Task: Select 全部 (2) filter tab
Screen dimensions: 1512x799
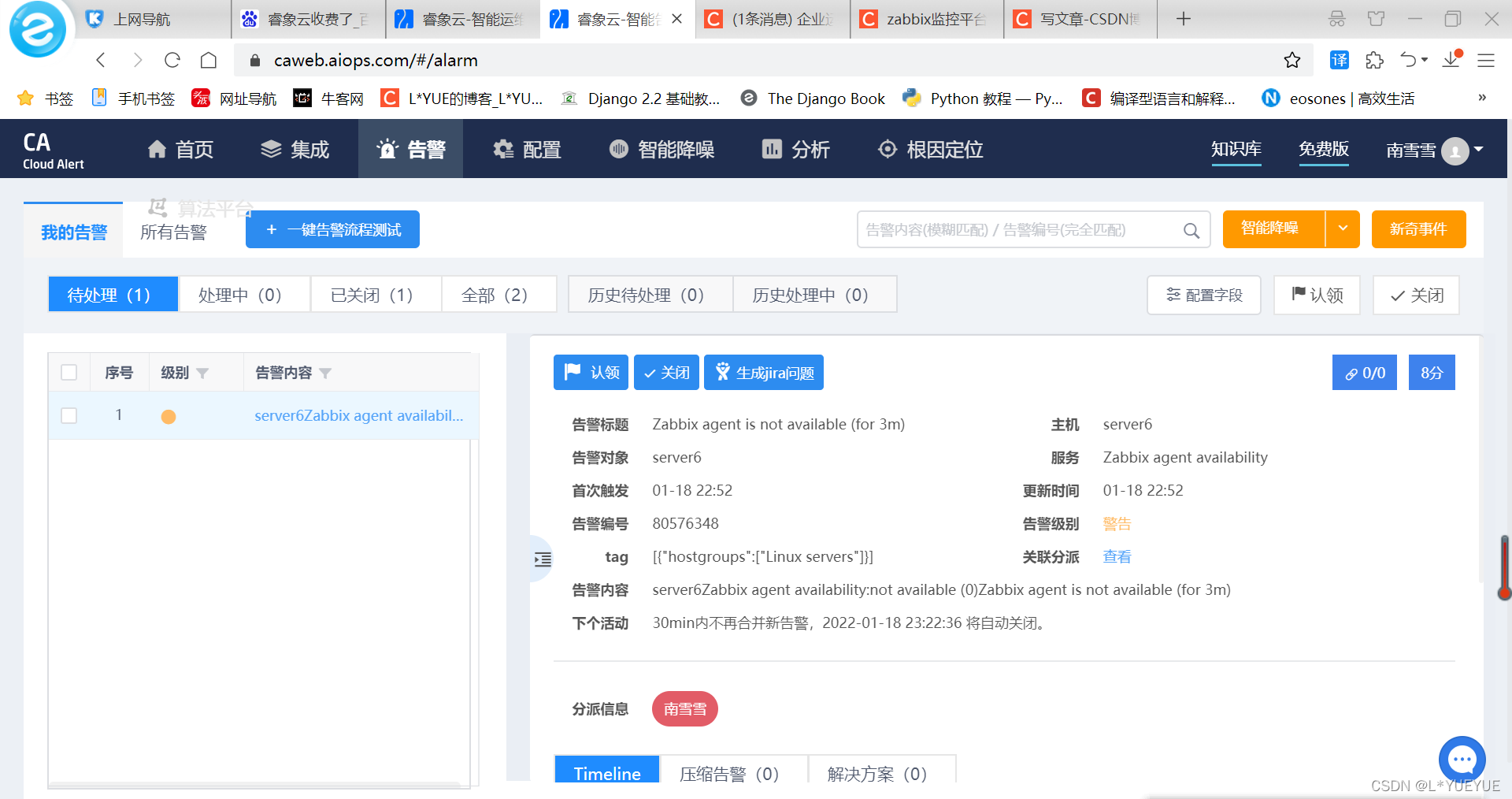Action: 498,295
